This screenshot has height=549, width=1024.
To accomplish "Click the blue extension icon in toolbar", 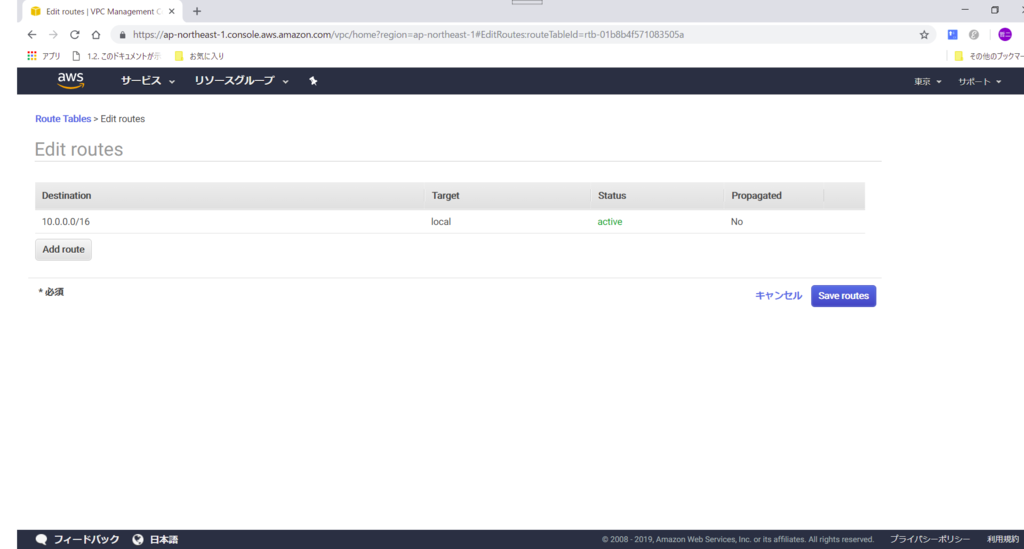I will coord(952,35).
